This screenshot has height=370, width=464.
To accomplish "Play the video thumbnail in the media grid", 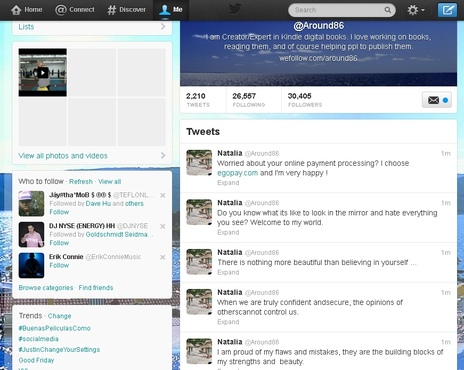I will (x=43, y=72).
